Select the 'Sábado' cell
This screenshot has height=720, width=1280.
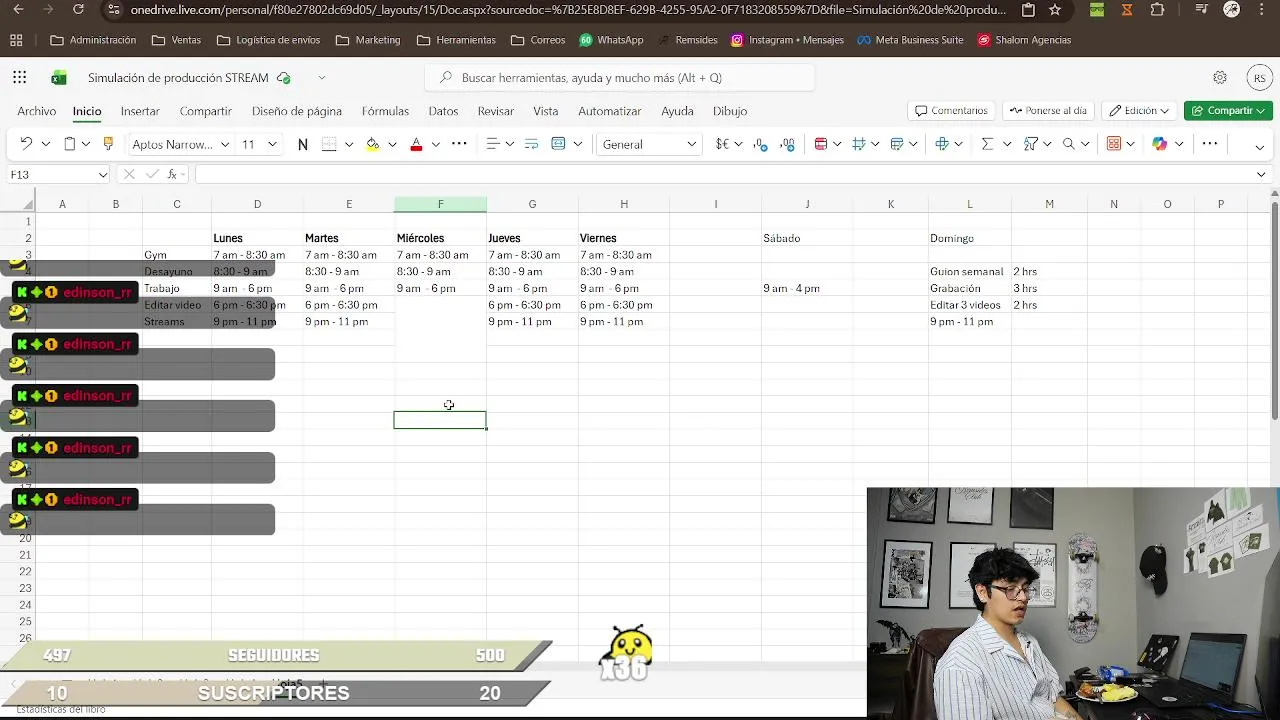click(x=807, y=238)
